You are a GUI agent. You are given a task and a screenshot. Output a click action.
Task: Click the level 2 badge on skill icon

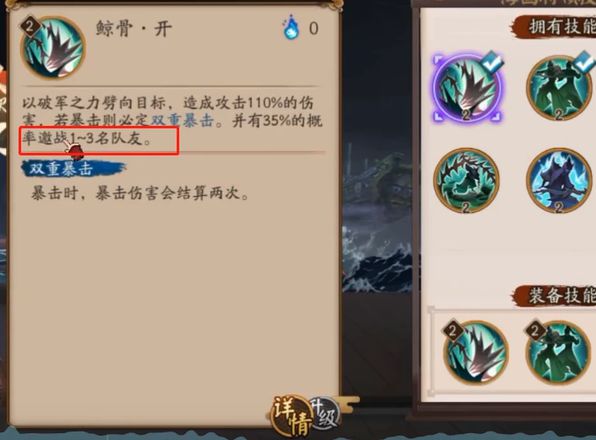[30, 26]
